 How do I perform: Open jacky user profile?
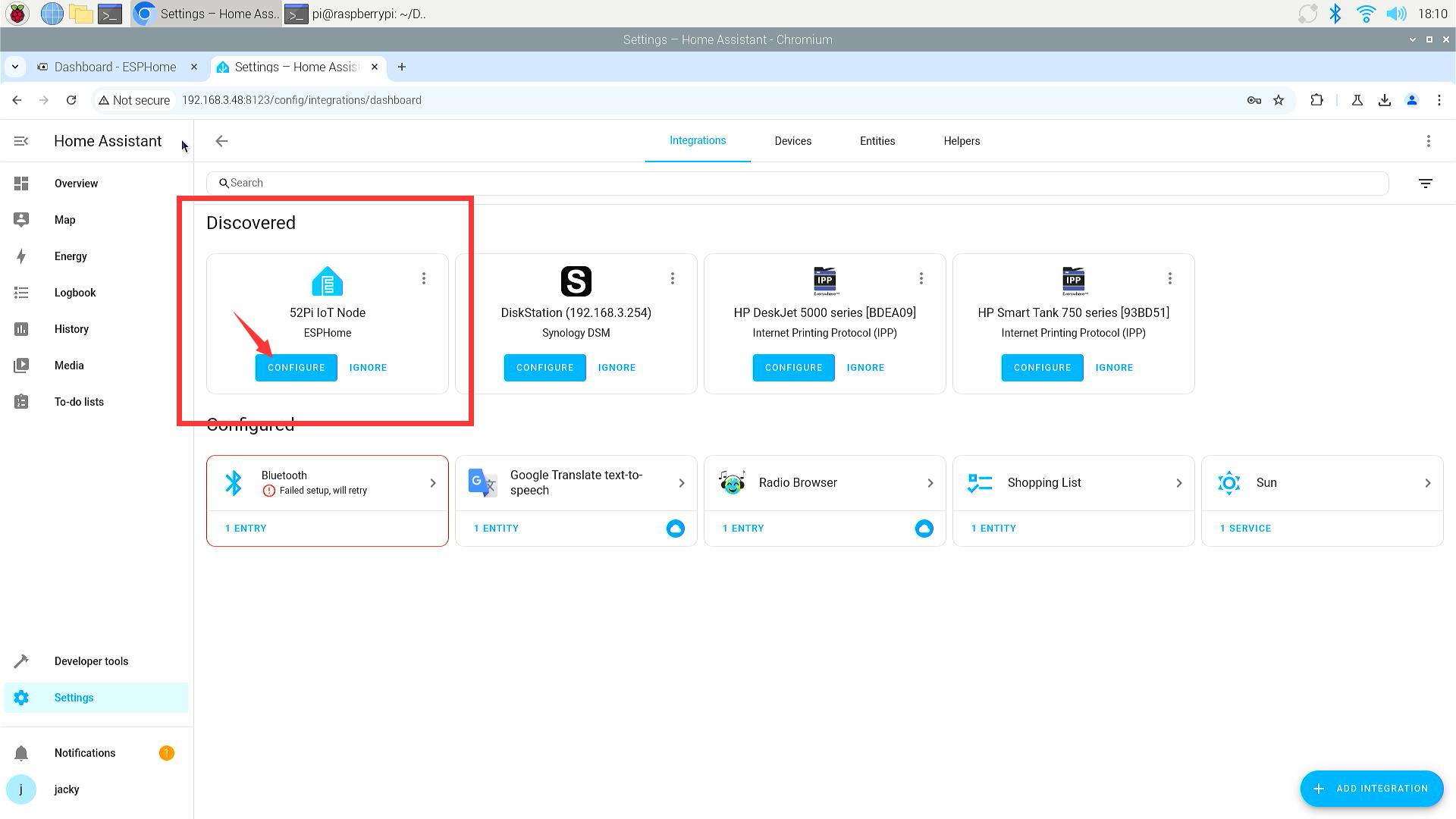point(96,789)
